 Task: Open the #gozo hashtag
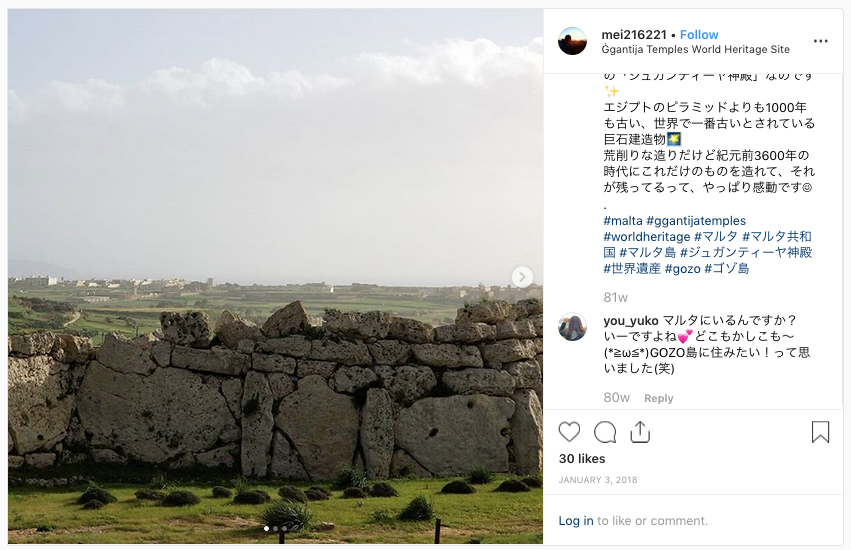[683, 269]
